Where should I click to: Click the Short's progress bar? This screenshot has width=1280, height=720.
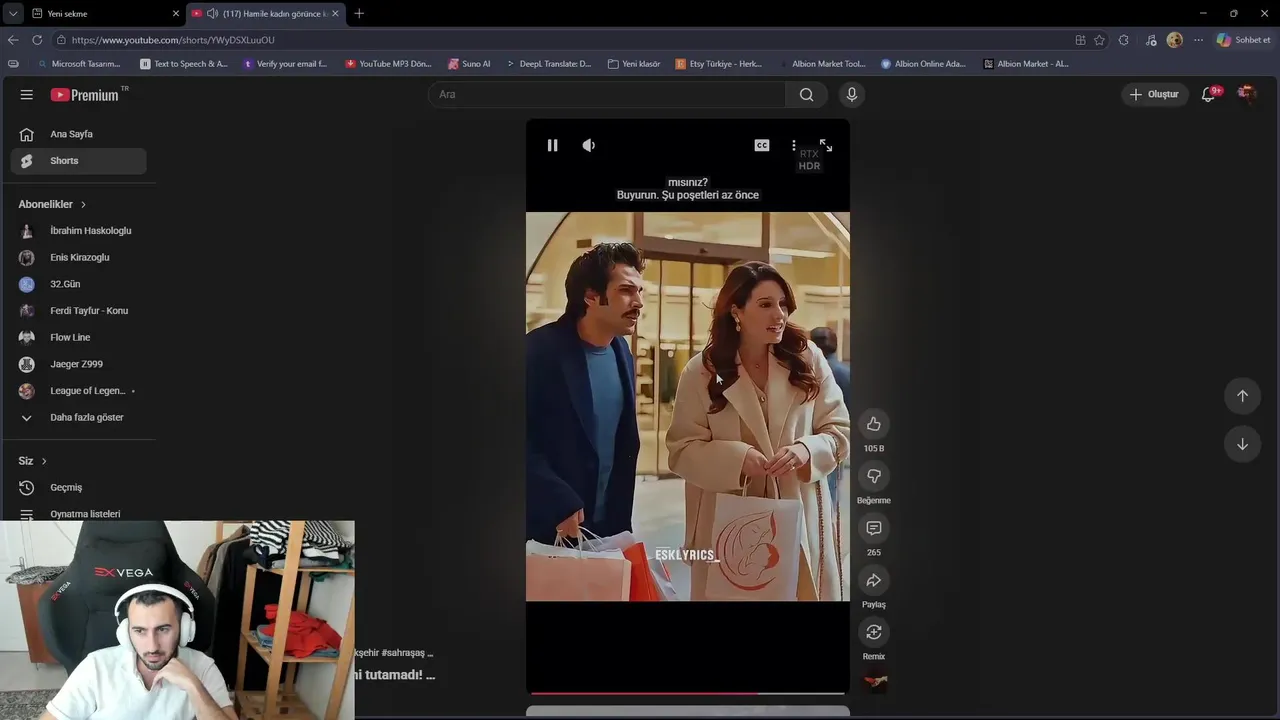[688, 692]
